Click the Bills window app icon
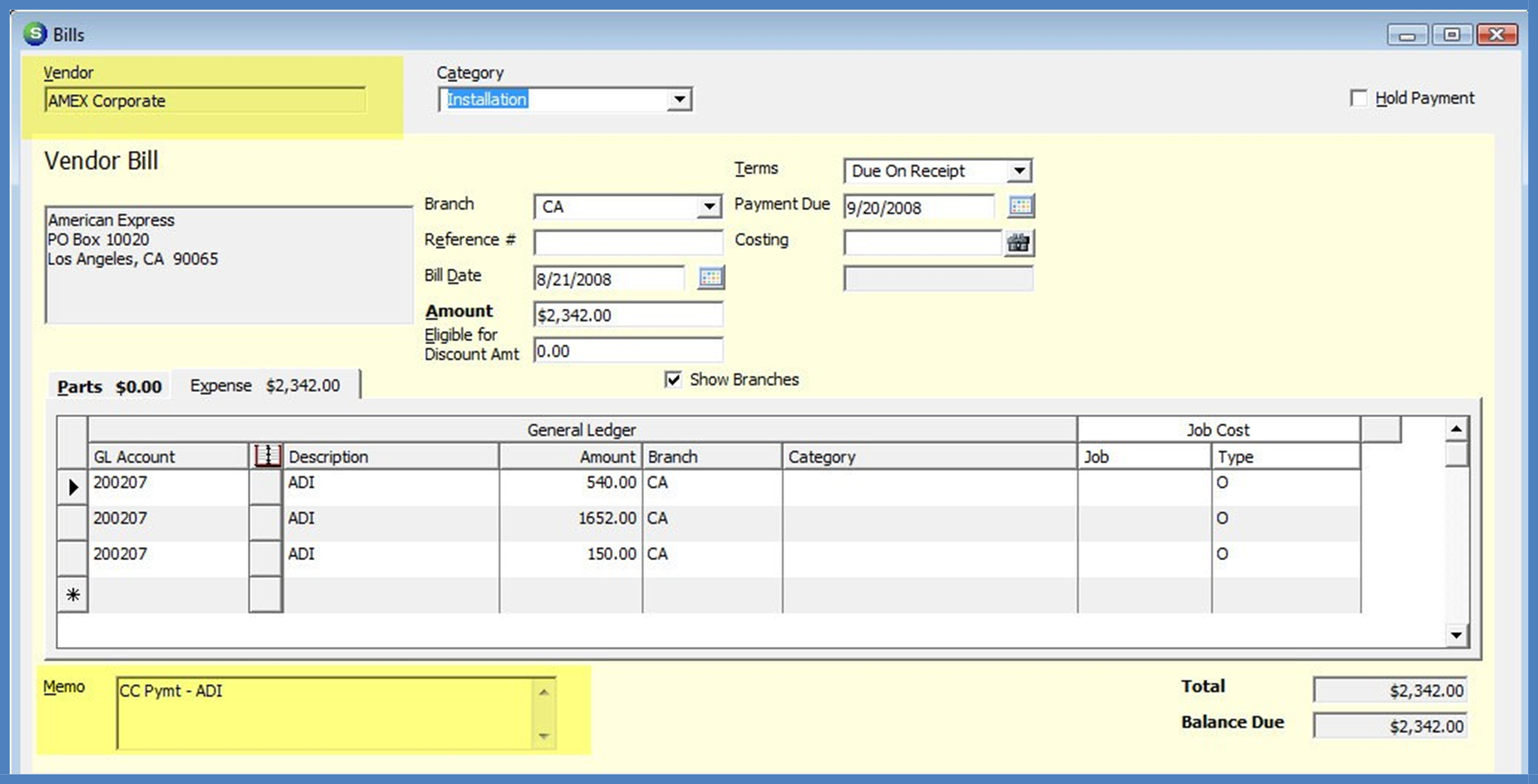 pyautogui.click(x=35, y=34)
